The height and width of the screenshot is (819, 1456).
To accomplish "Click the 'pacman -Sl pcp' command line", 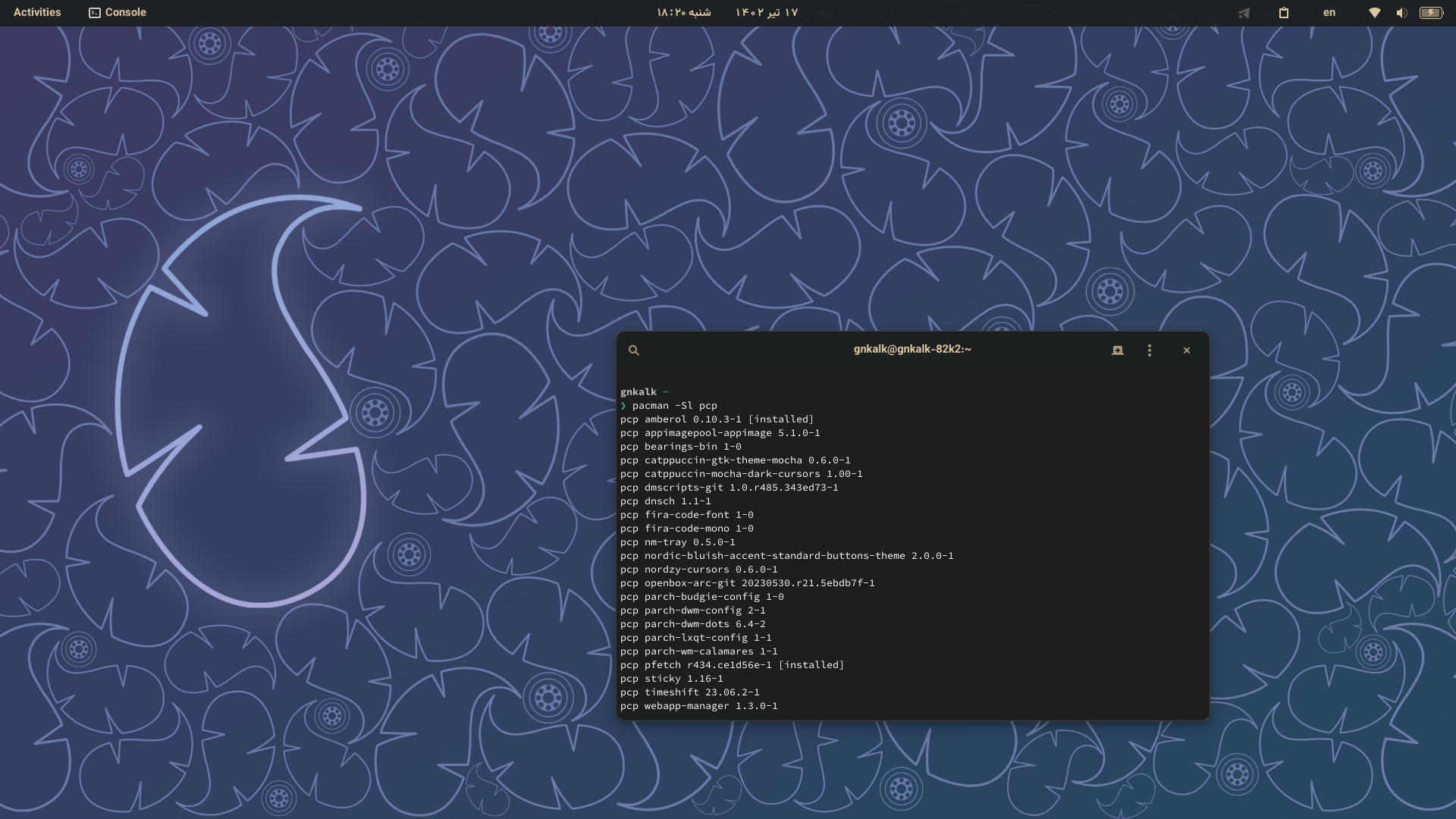I will (674, 406).
